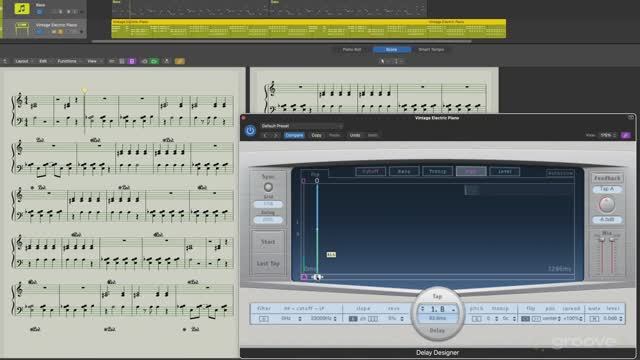Switch to the Score tab
Image resolution: width=640 pixels, height=360 pixels.
(x=391, y=49)
